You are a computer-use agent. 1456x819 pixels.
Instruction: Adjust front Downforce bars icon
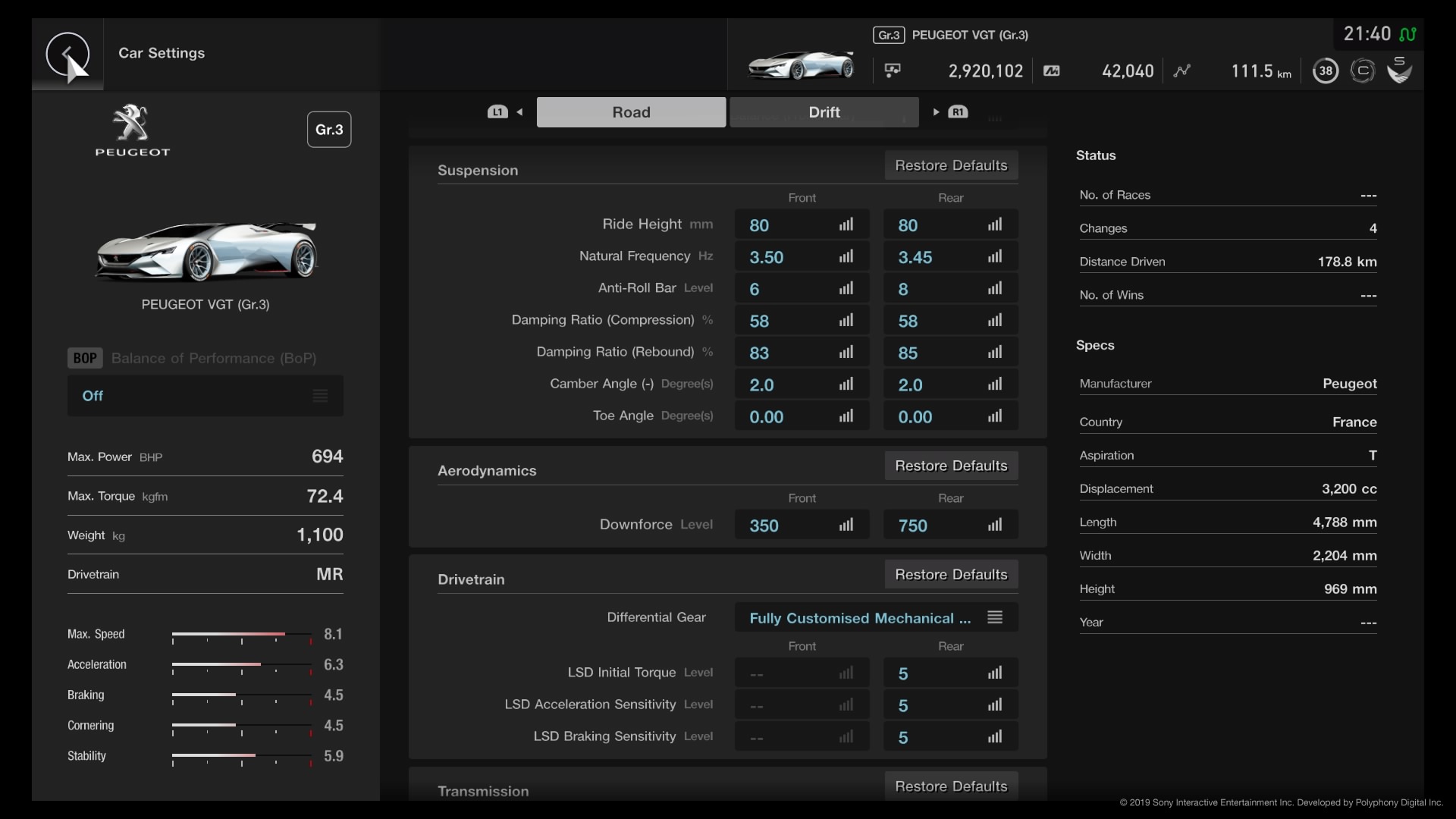(846, 525)
